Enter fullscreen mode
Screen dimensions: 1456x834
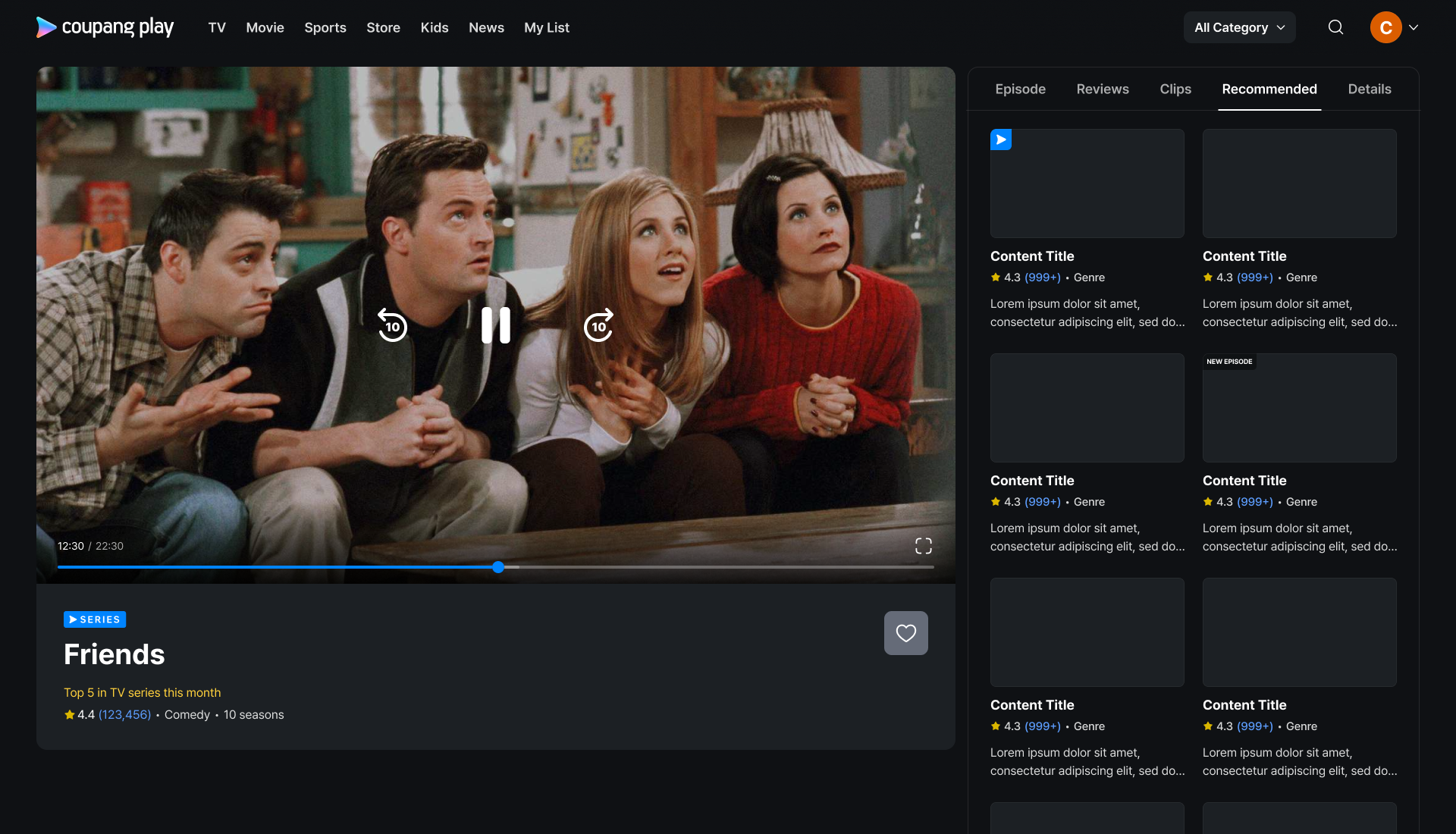coord(923,546)
